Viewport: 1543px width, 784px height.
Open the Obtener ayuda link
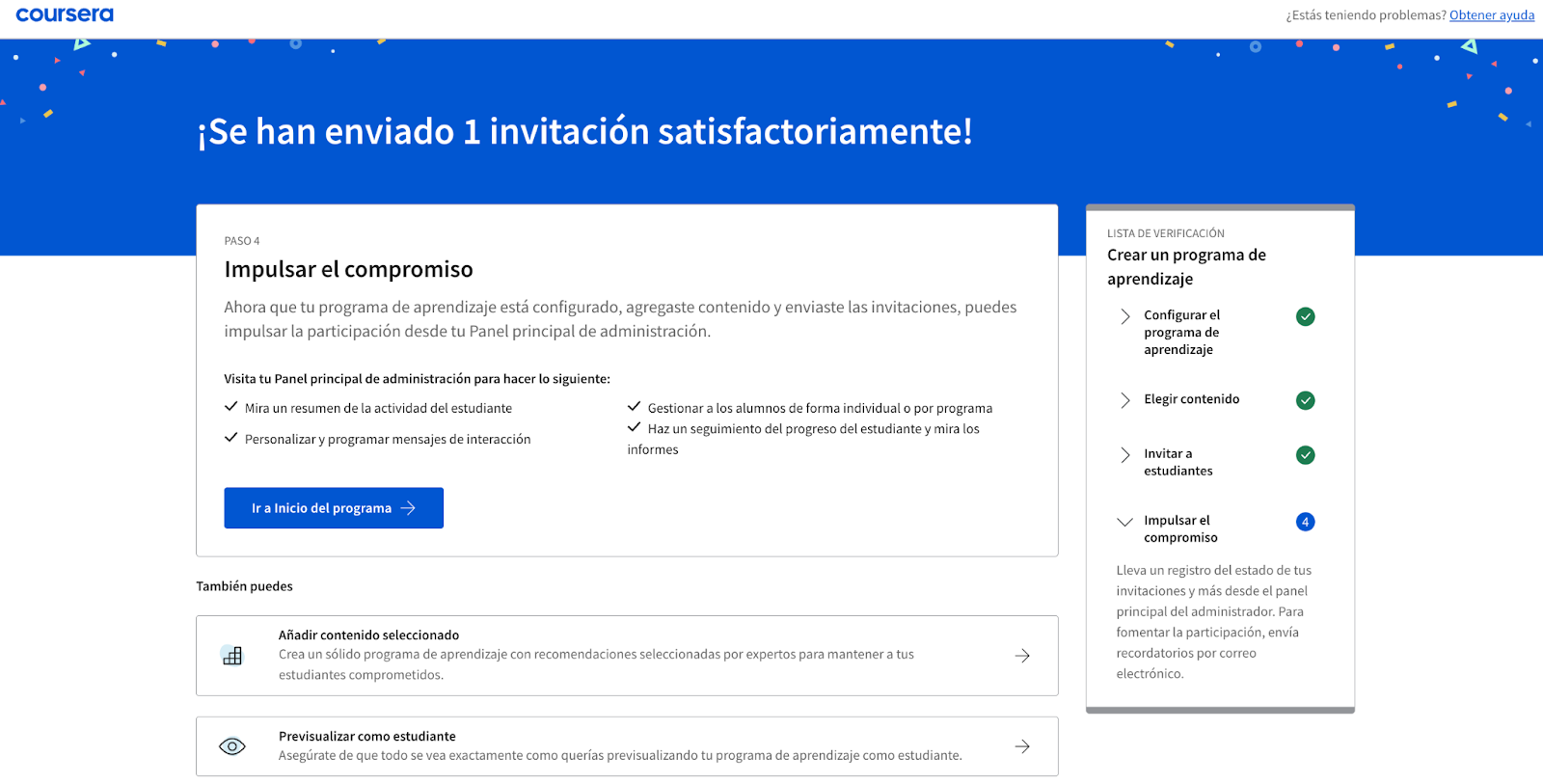[1491, 15]
